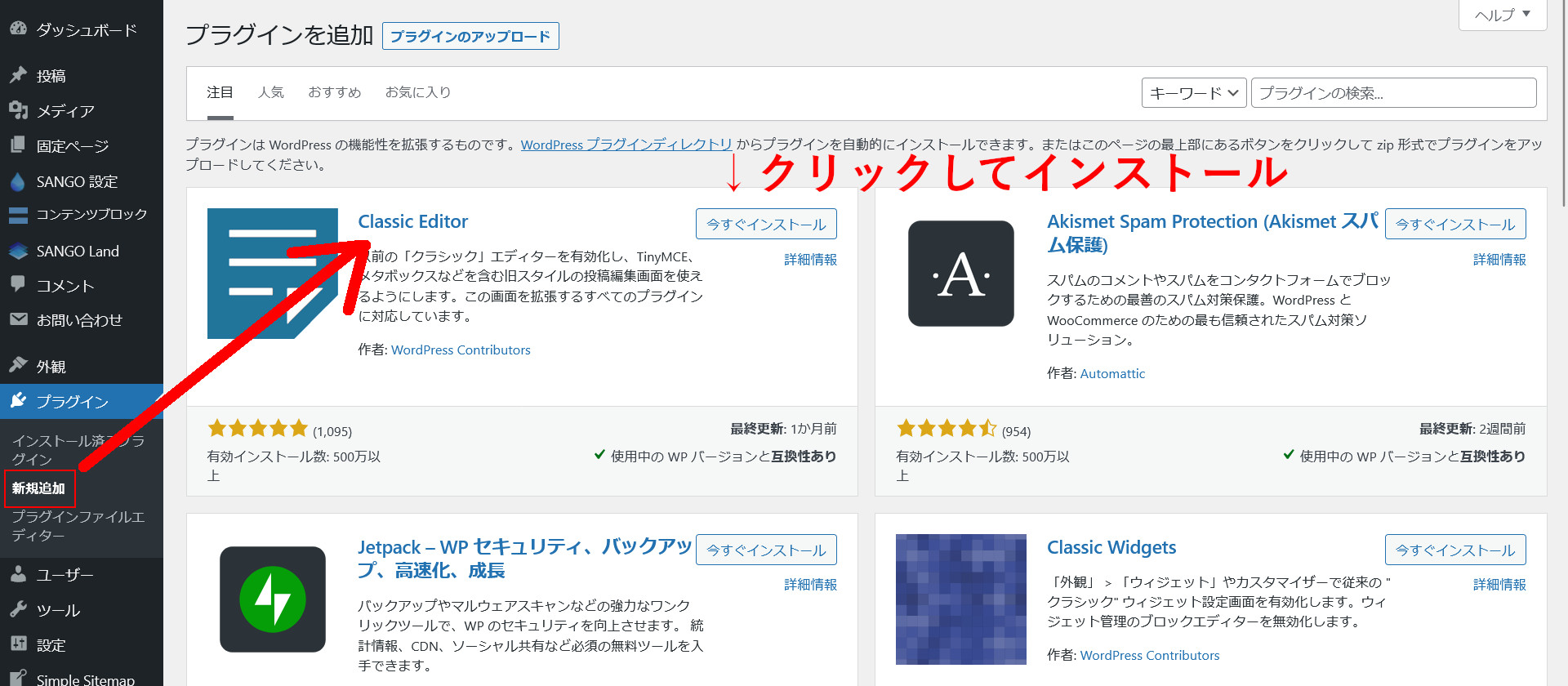Open 詳細情報 for Akismet Spam Protection

pos(1499,260)
